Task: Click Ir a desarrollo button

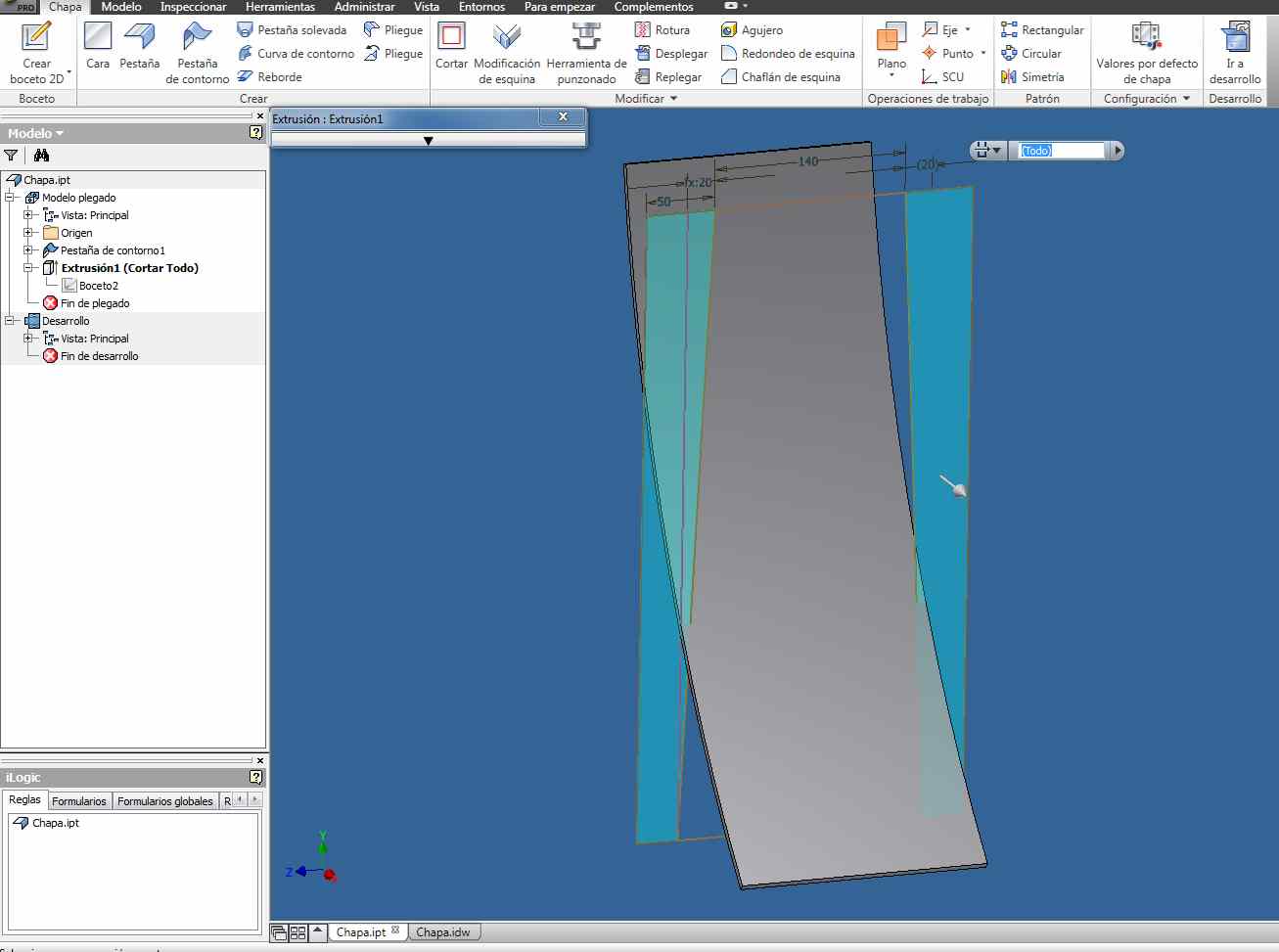Action: click(x=1235, y=52)
